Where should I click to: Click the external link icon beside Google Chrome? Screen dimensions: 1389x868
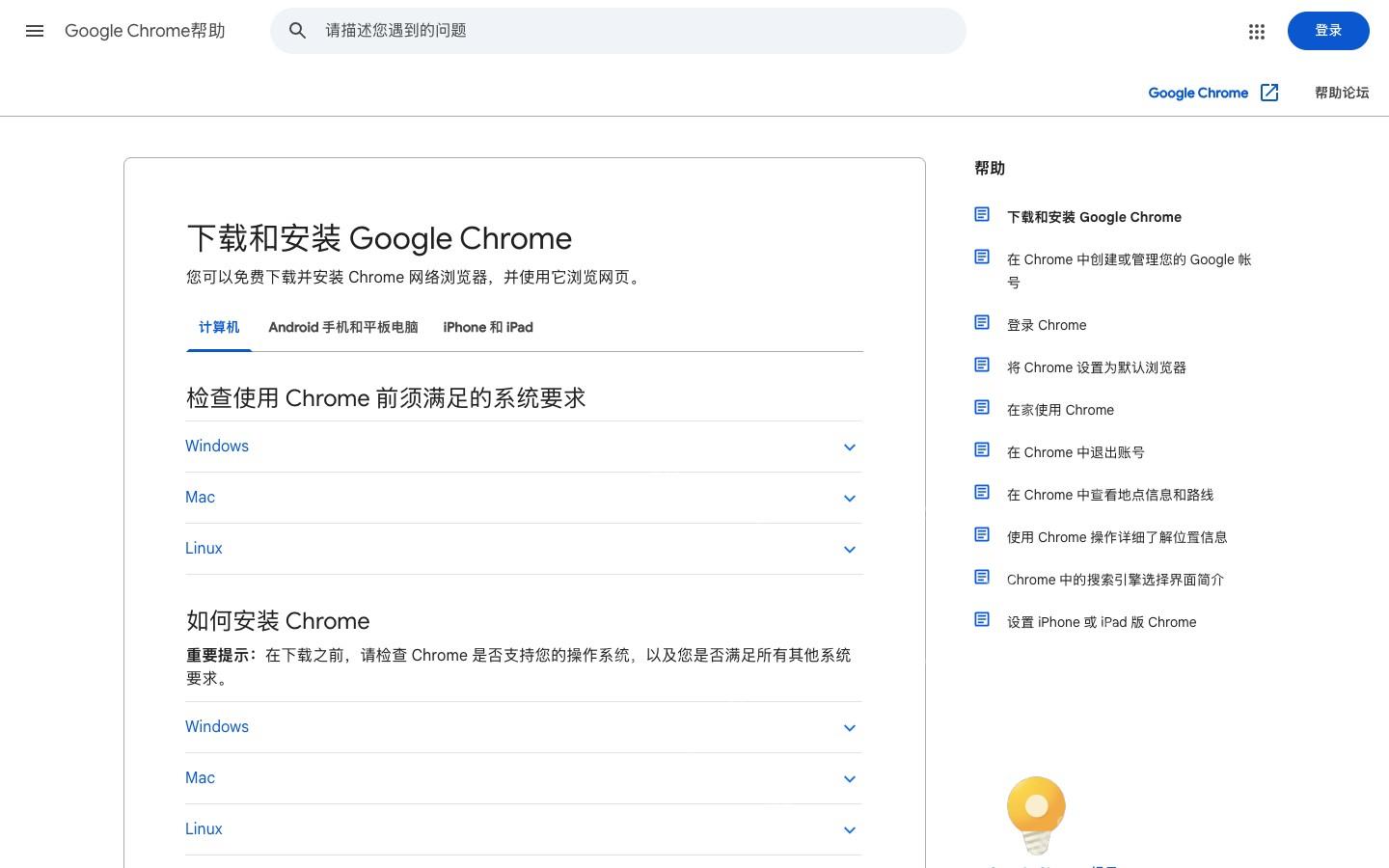tap(1269, 93)
